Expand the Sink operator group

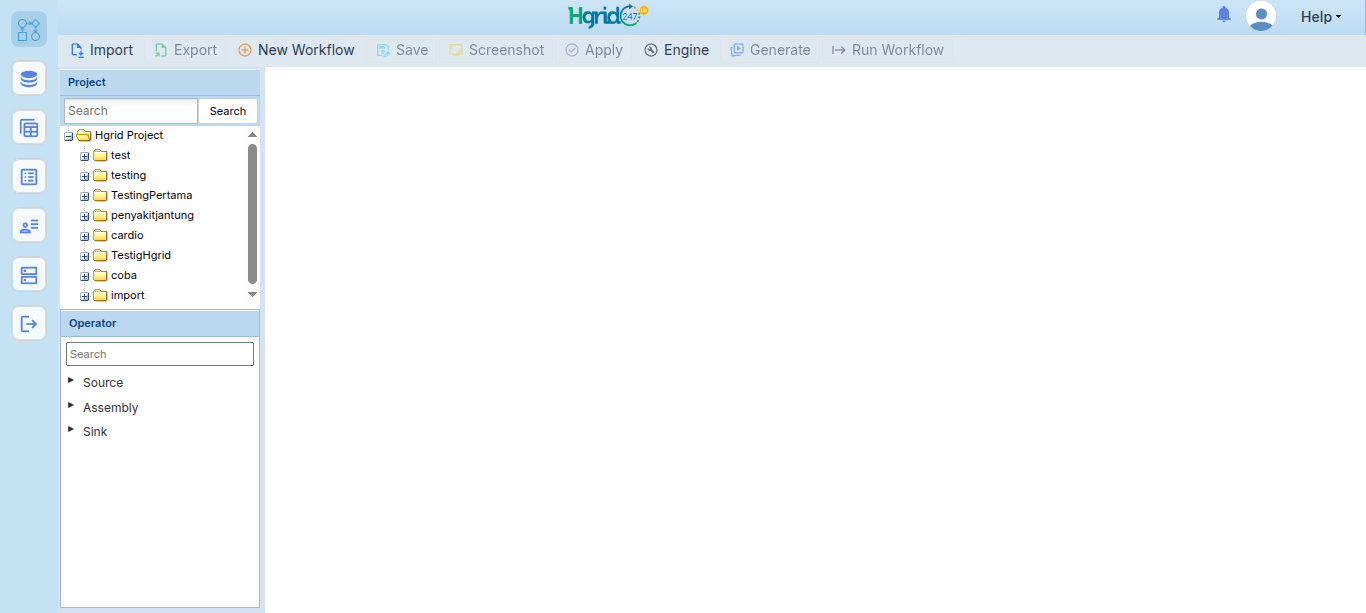[x=71, y=429]
